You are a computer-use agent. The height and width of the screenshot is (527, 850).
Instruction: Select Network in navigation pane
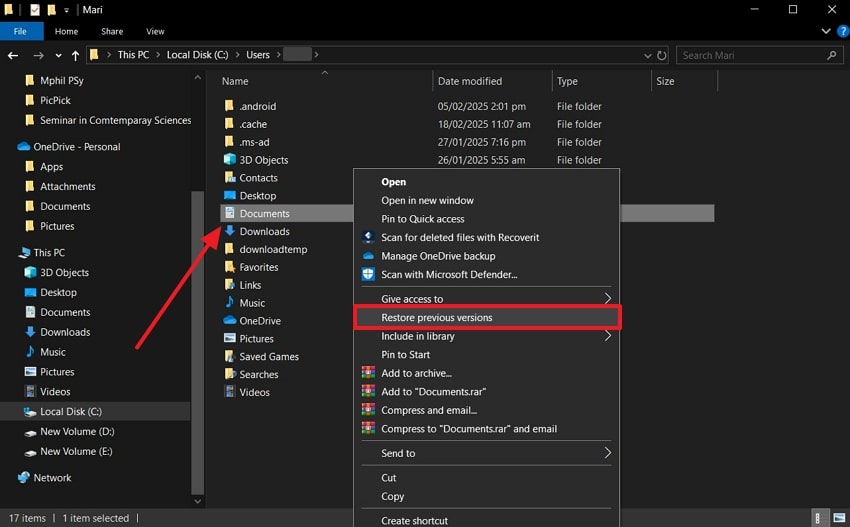coord(52,478)
